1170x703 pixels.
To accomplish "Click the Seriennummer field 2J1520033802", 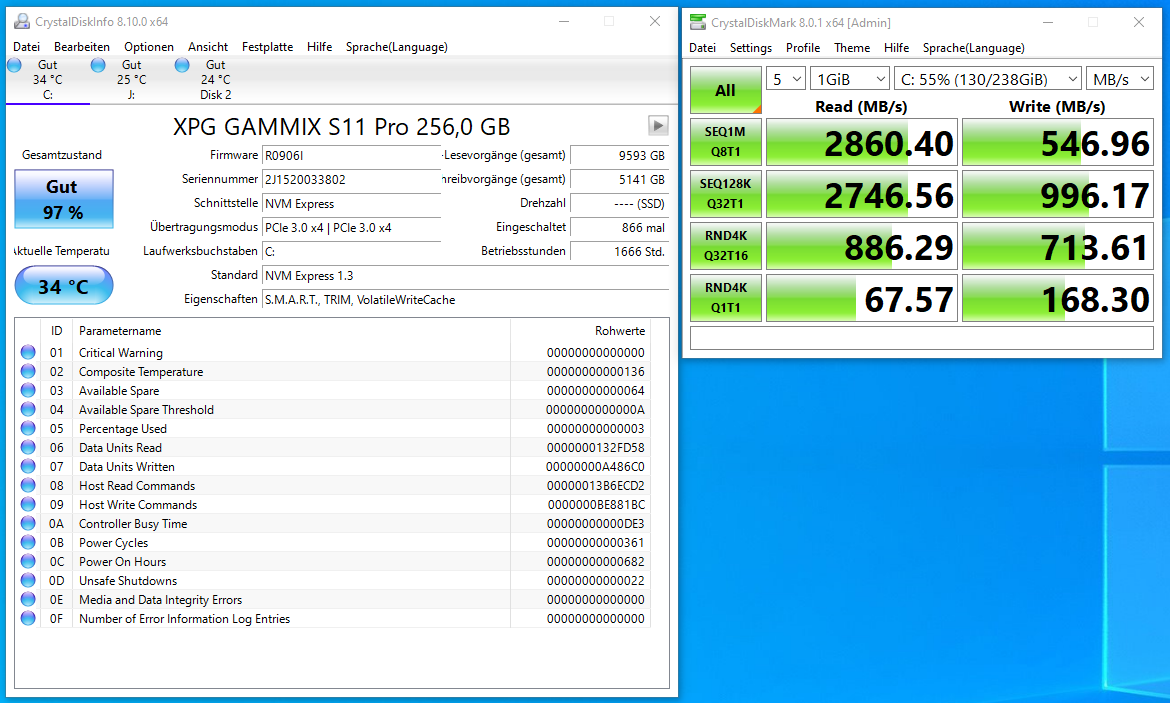I will [x=351, y=179].
